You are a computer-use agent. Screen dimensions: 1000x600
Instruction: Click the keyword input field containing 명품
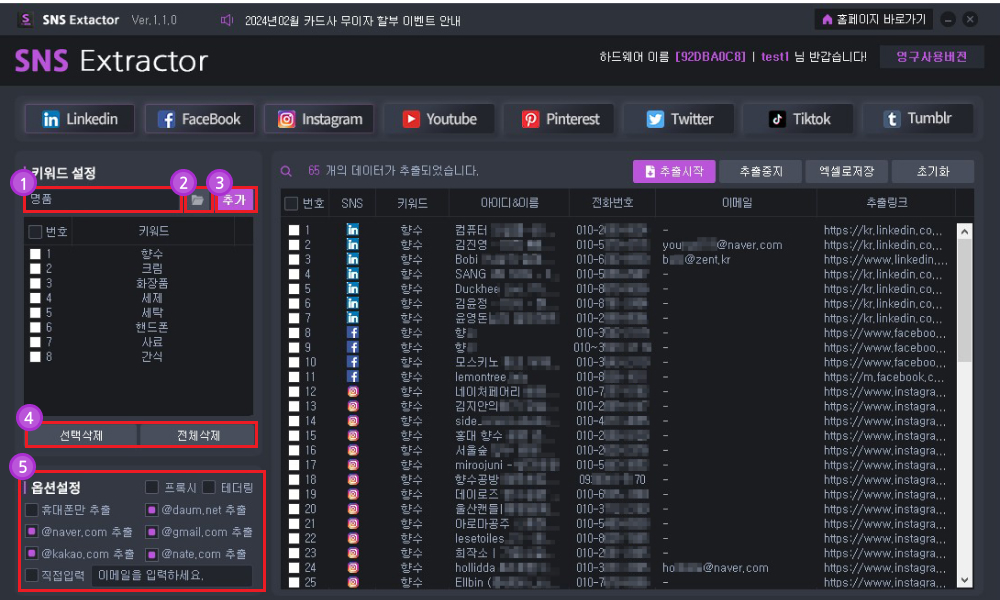103,200
